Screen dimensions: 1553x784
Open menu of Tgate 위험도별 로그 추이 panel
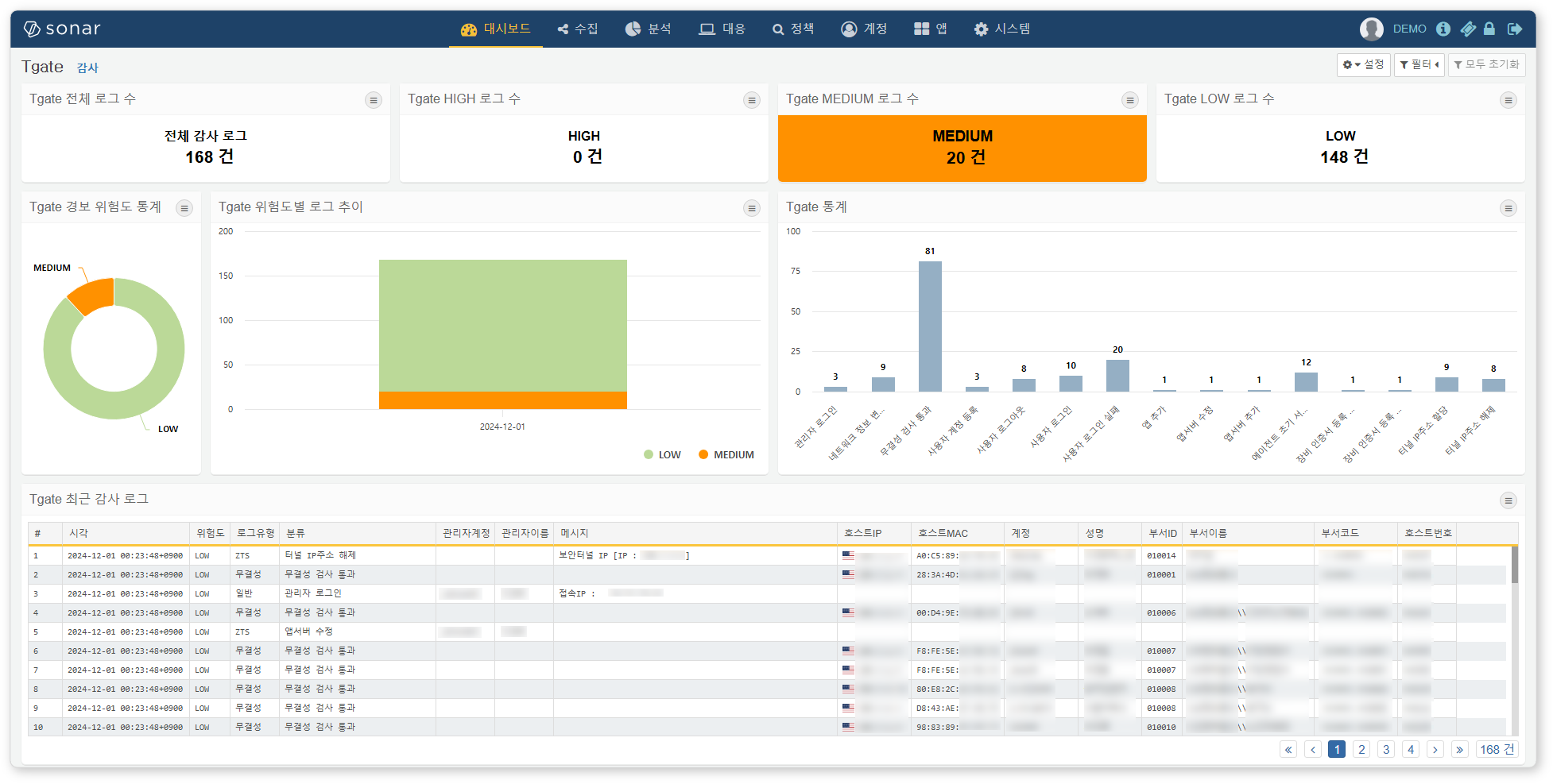[x=751, y=208]
